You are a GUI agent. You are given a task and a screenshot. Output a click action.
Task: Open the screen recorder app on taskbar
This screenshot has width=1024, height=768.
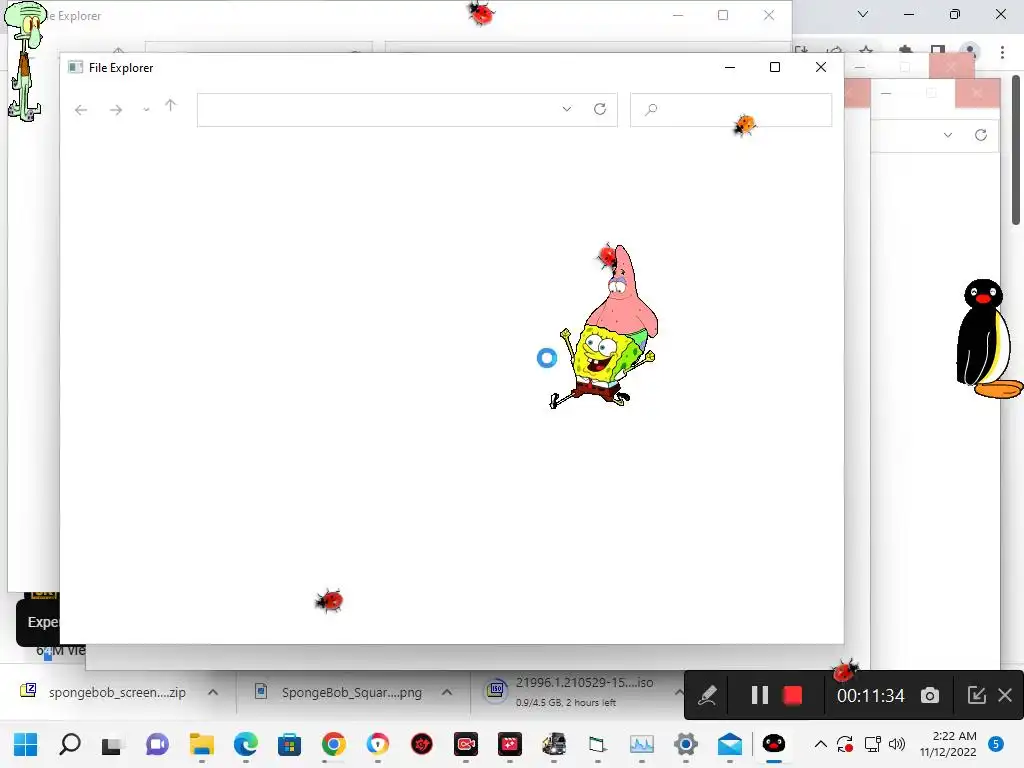(x=466, y=744)
